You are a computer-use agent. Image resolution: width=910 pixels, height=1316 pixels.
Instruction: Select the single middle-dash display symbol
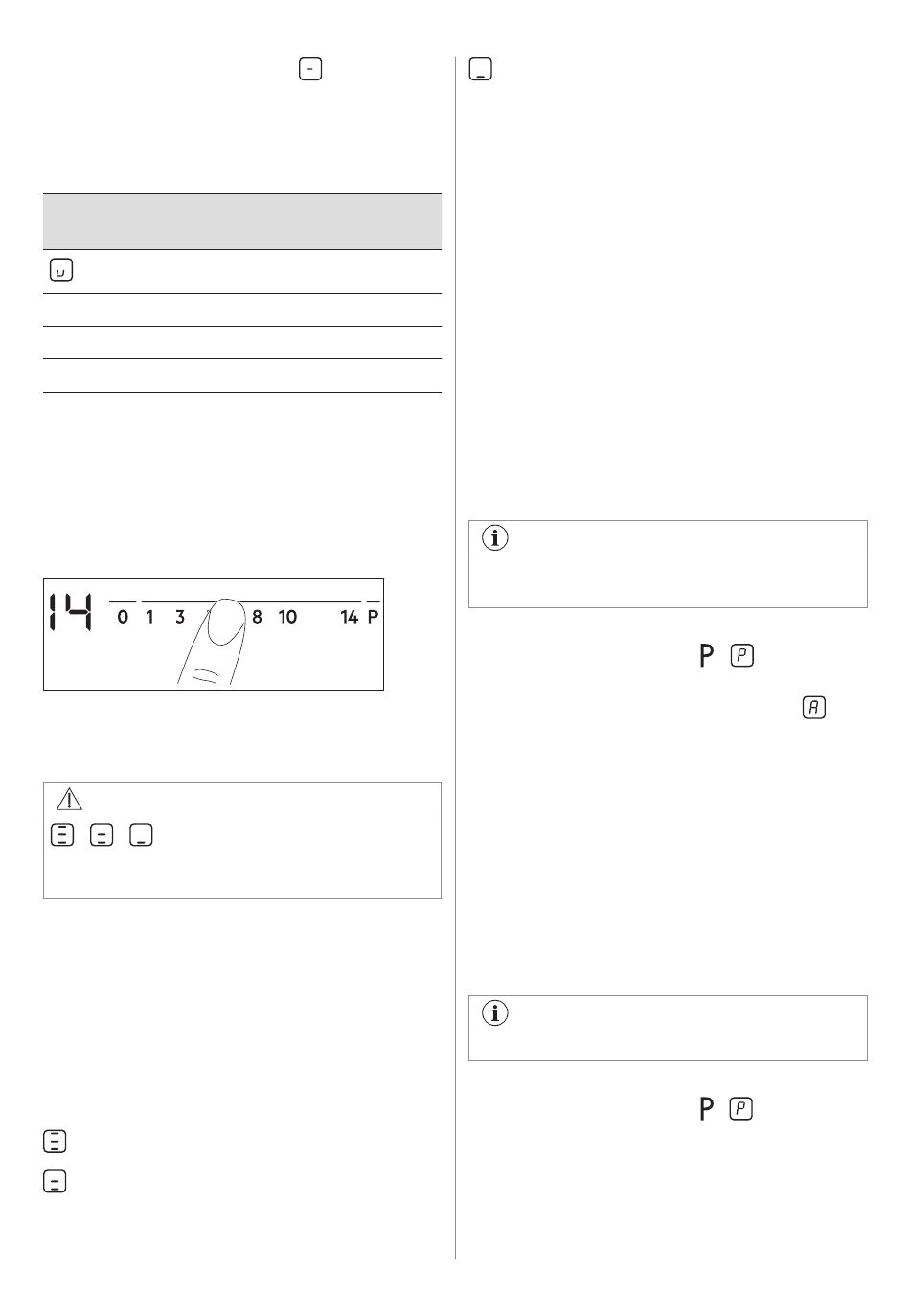(x=310, y=69)
